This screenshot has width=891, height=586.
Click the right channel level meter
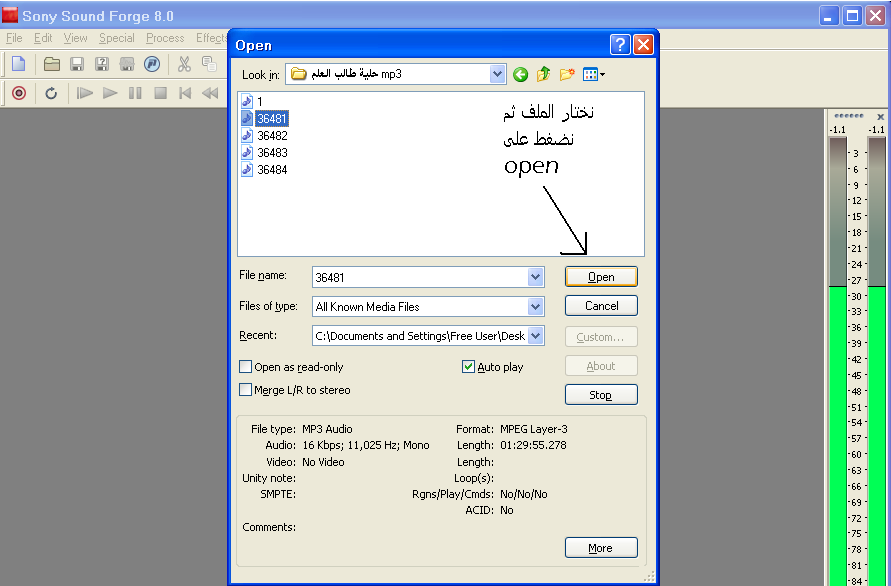pos(877,361)
